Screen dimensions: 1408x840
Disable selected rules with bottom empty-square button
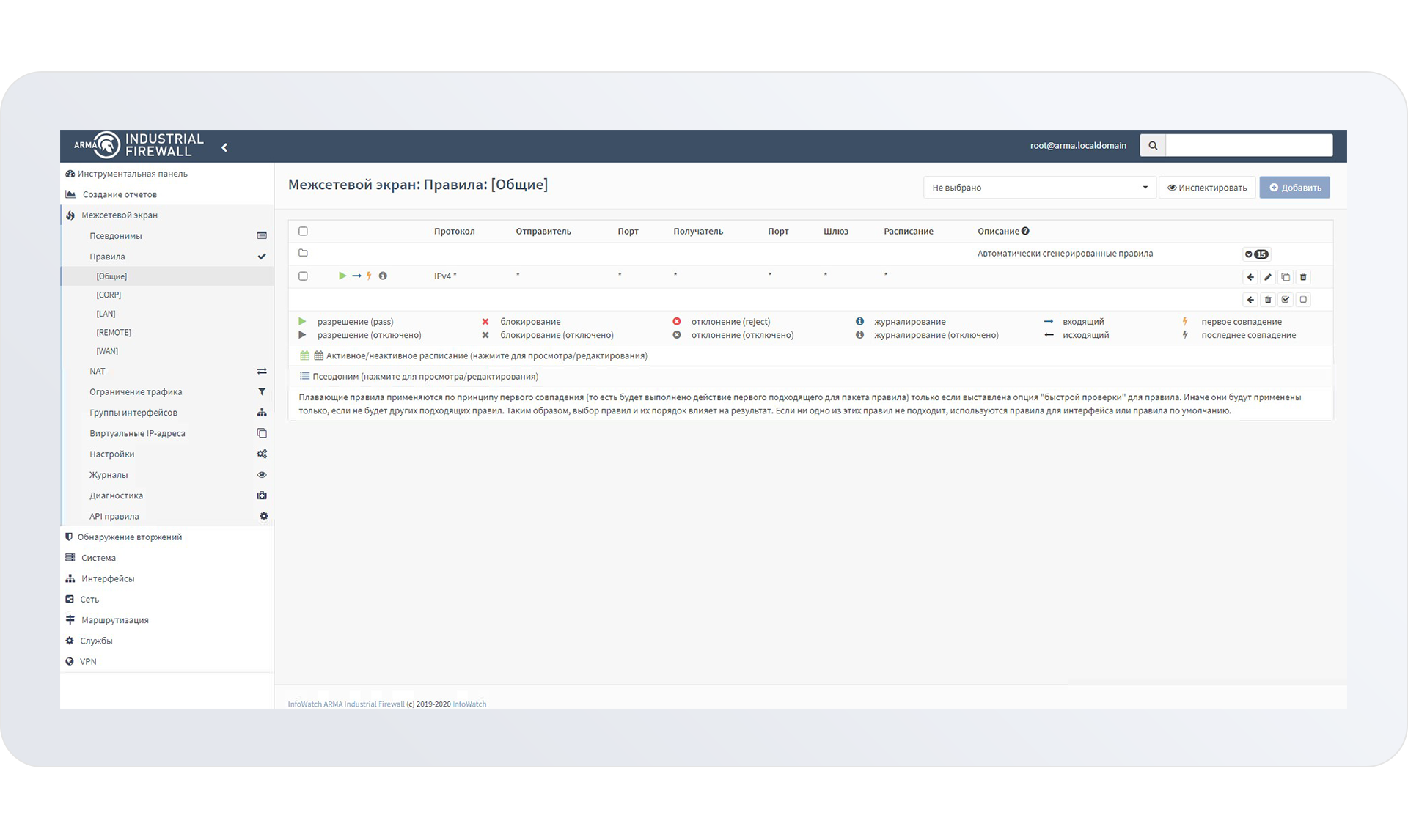[1303, 300]
